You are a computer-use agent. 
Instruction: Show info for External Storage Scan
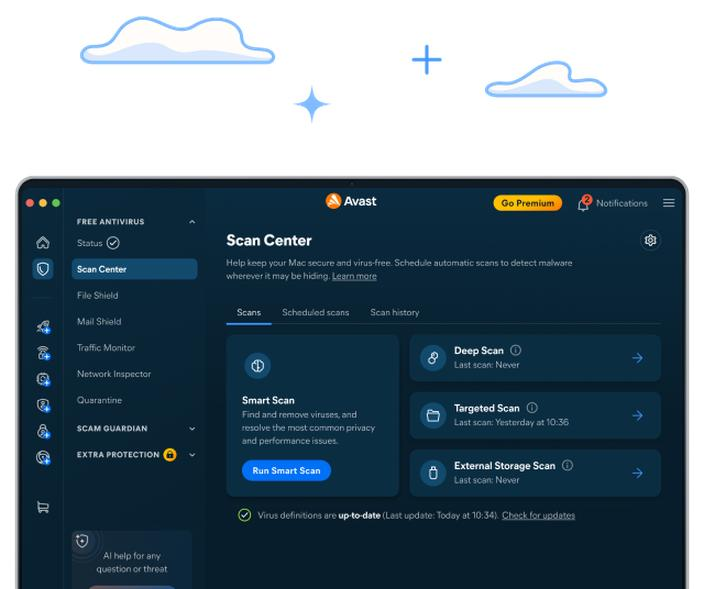(x=568, y=465)
